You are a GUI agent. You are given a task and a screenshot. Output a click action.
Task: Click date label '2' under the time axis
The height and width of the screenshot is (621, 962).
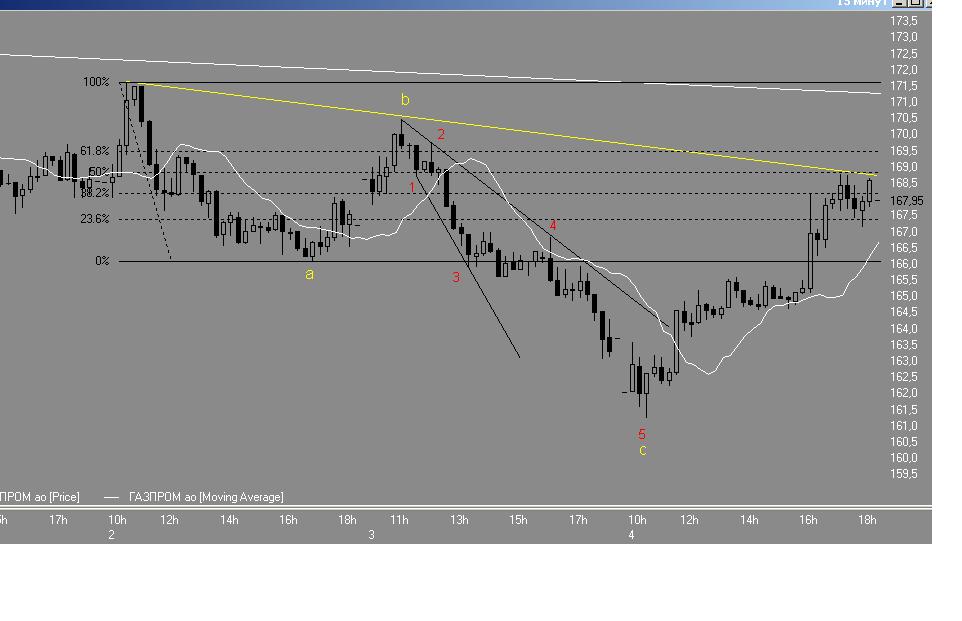(112, 535)
